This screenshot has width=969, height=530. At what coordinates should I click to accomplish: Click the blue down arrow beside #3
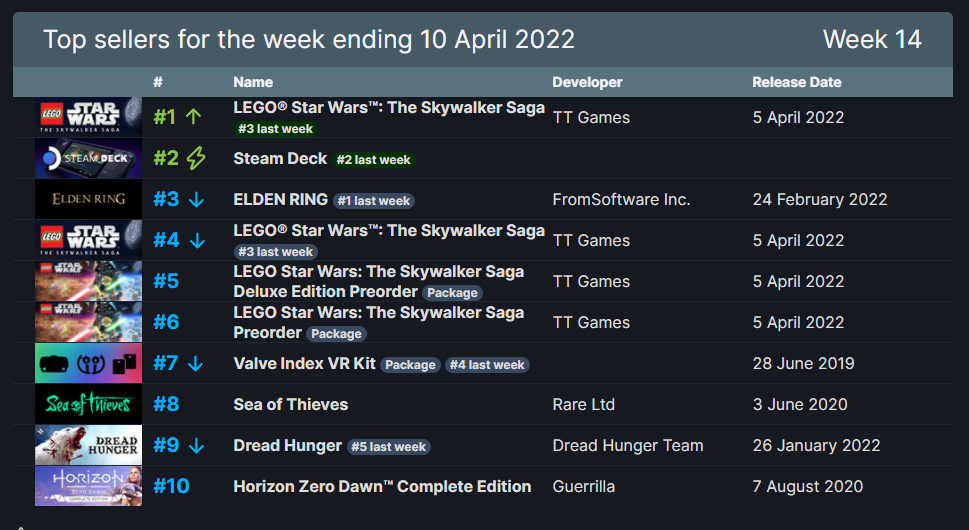tap(196, 199)
